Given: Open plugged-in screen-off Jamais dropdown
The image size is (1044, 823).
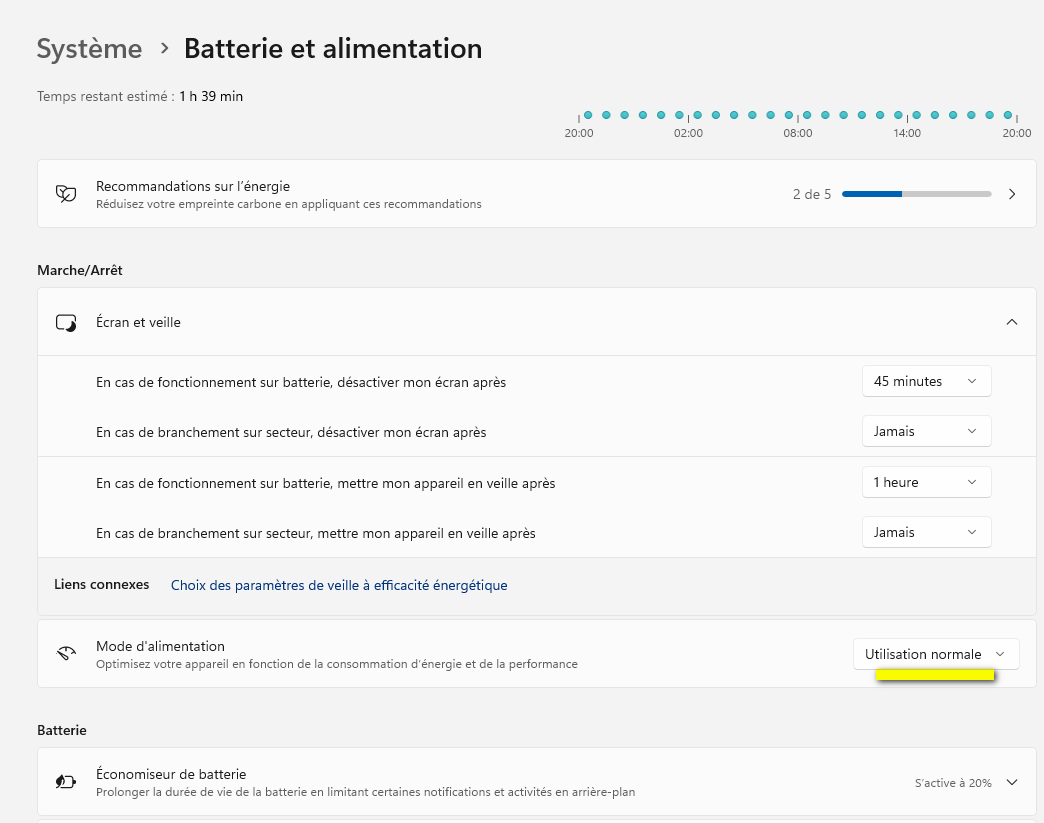Looking at the screenshot, I should click(x=926, y=431).
